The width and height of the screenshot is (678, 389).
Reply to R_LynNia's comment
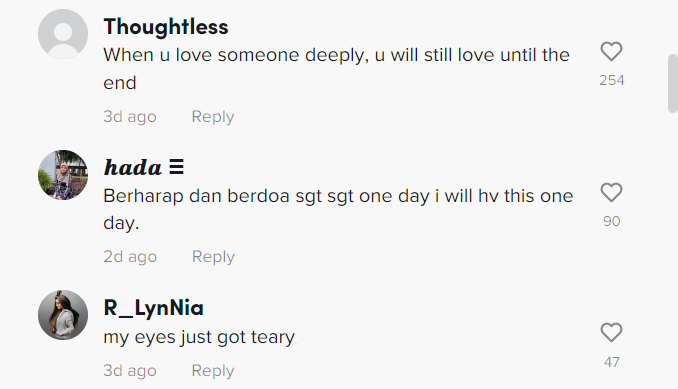click(x=213, y=370)
